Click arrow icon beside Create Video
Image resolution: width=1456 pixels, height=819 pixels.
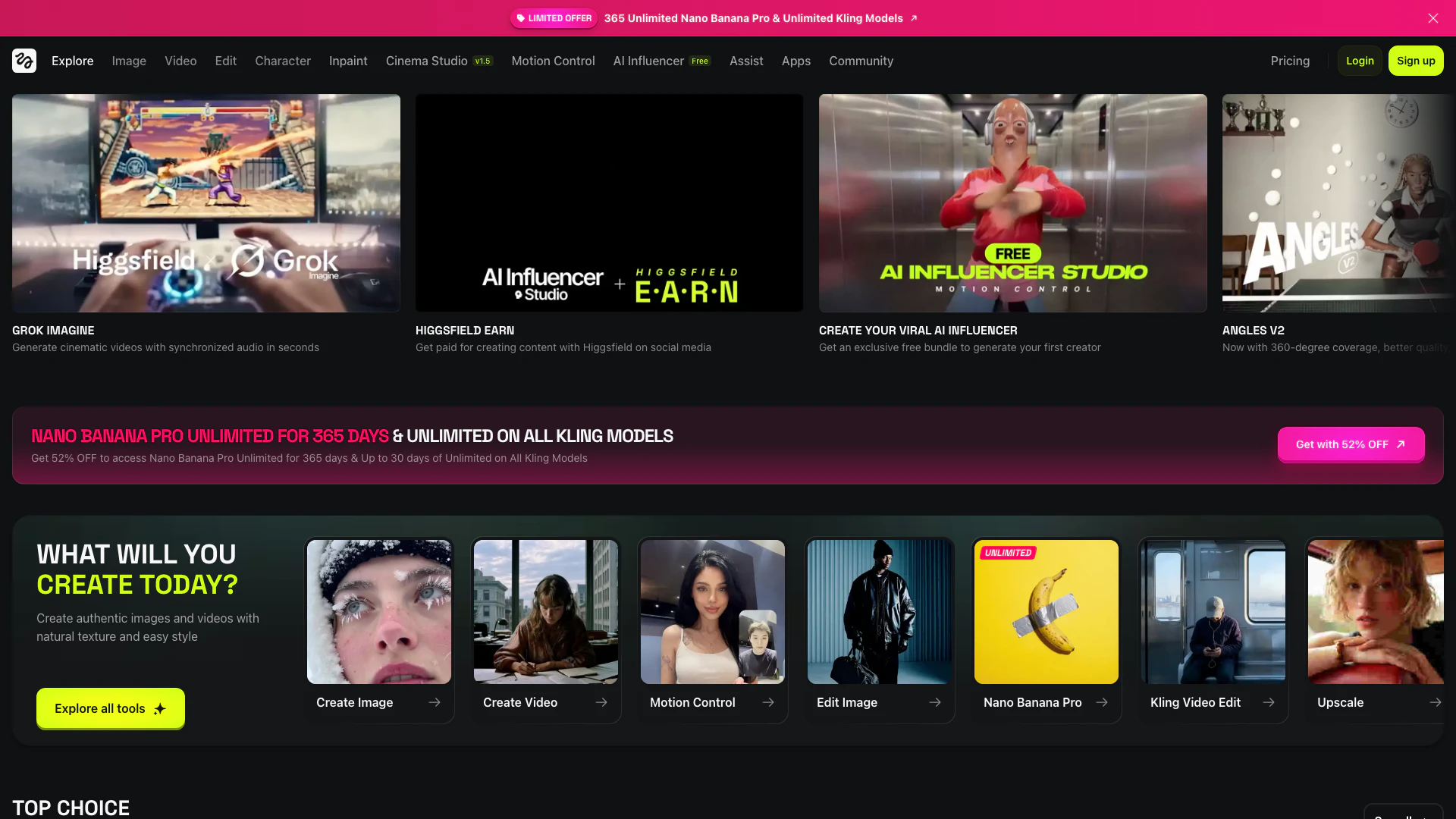pyautogui.click(x=601, y=702)
